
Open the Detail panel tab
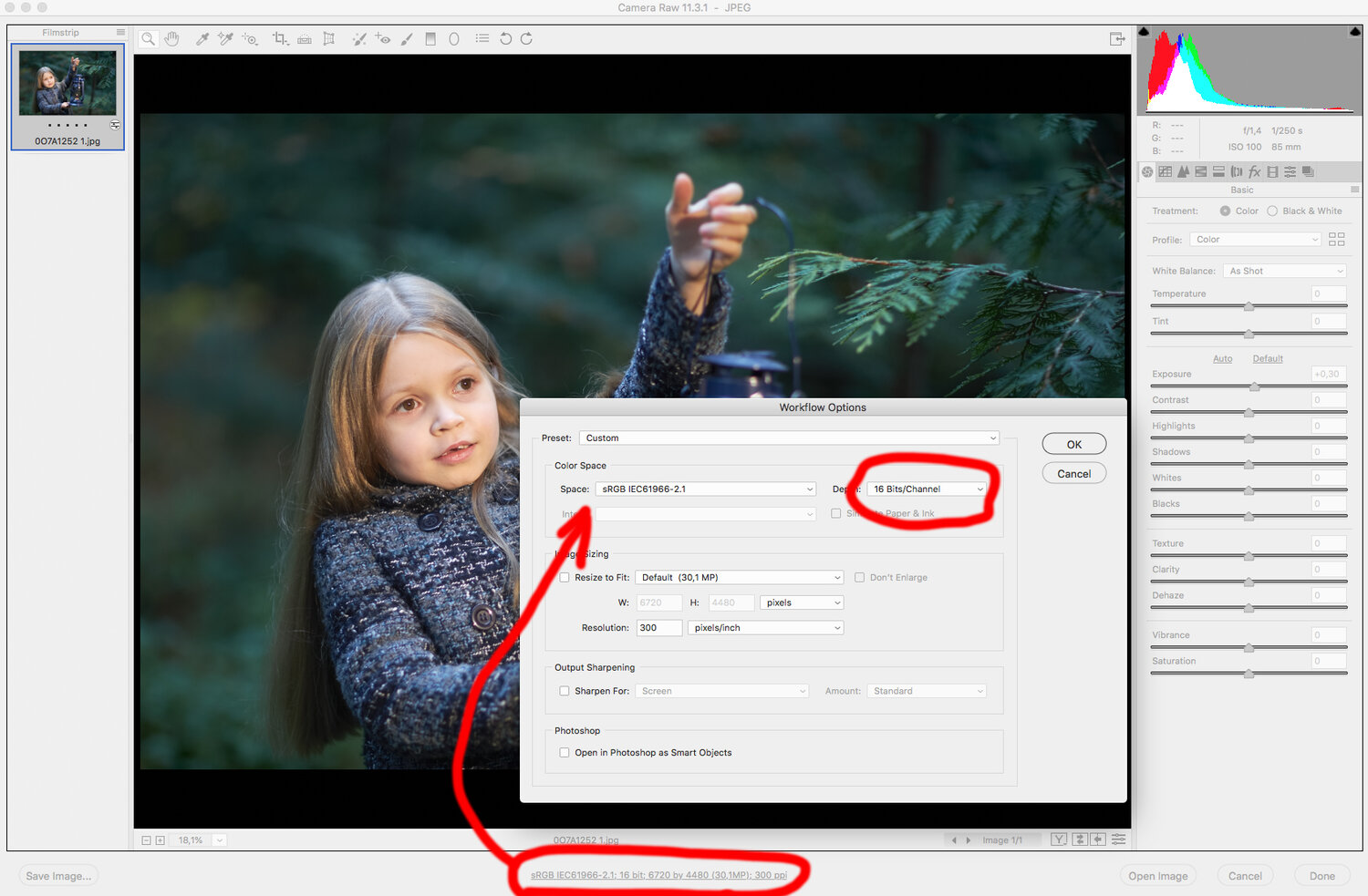tap(1183, 171)
